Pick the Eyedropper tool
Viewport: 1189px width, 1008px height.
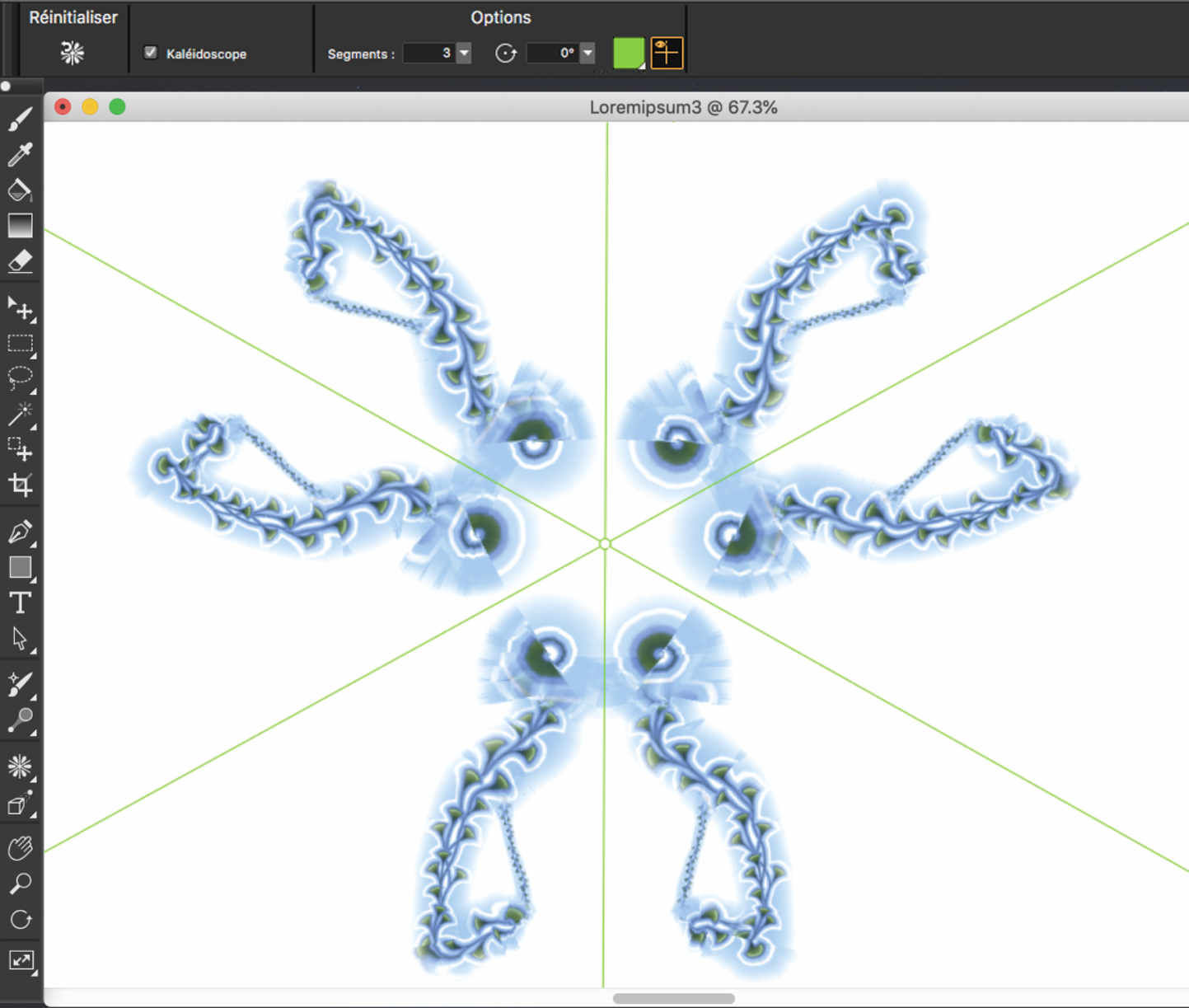[x=20, y=154]
